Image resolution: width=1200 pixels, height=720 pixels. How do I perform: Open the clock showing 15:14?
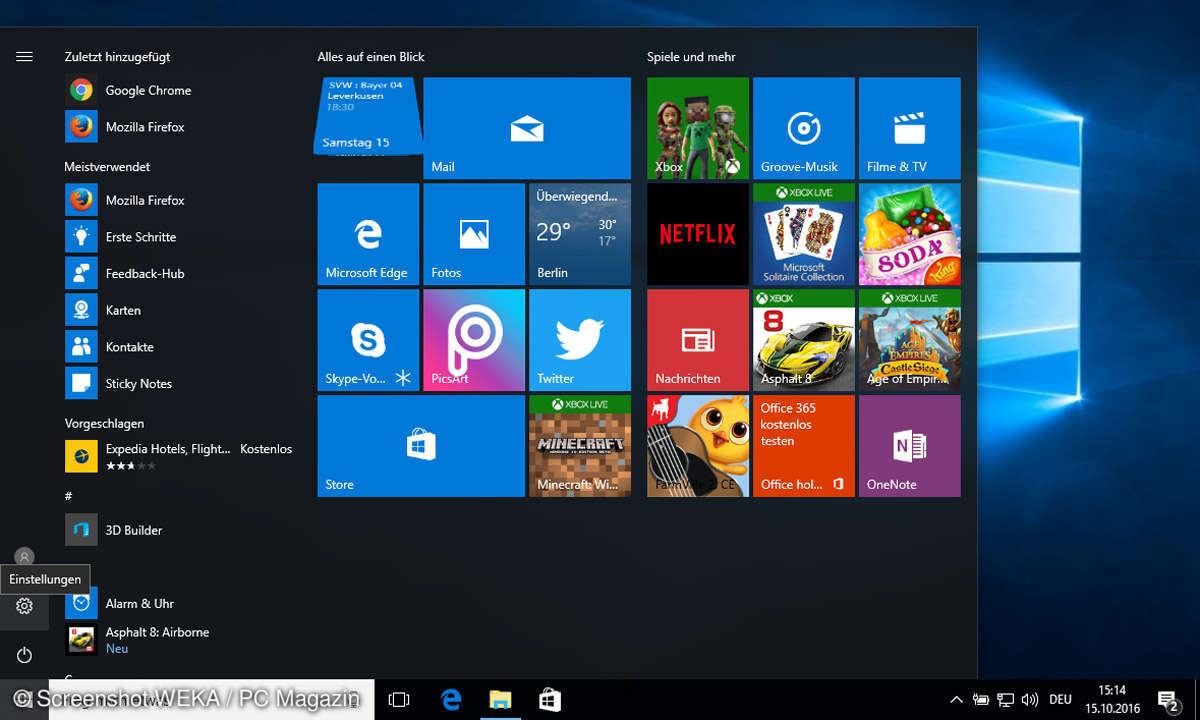pyautogui.click(x=1112, y=699)
